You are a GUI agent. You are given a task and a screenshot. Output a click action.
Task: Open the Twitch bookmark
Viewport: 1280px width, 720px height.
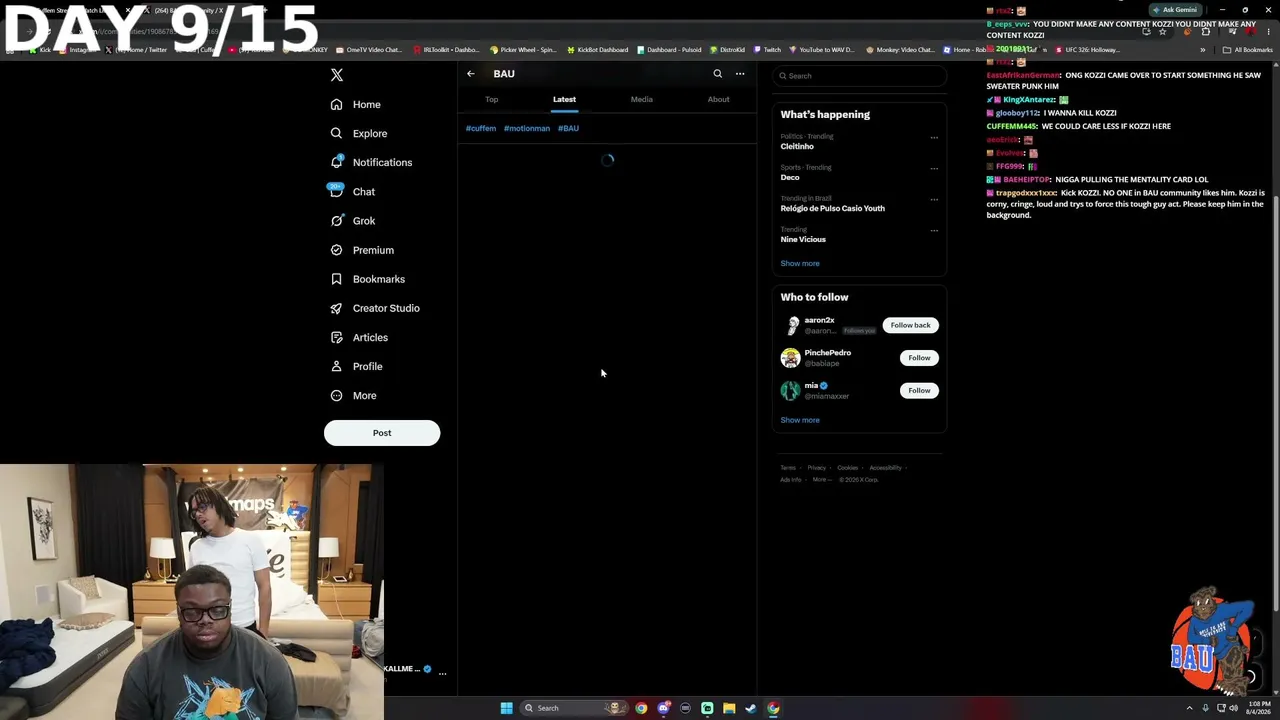(768, 50)
